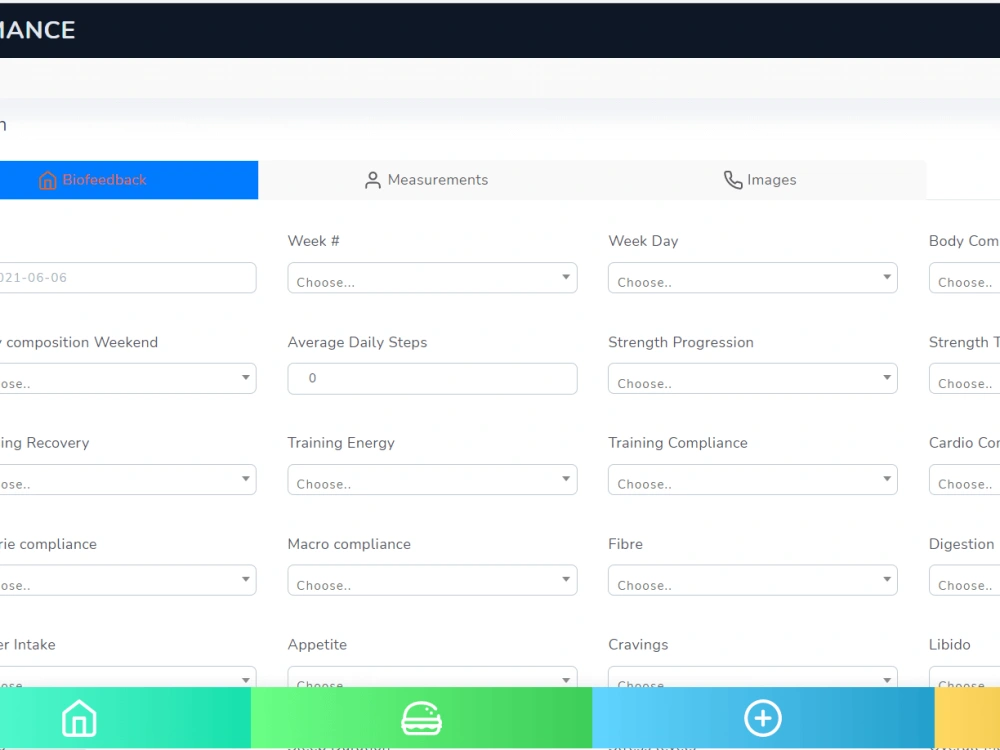
Task: Expand the Recovery dropdown
Action: point(128,480)
